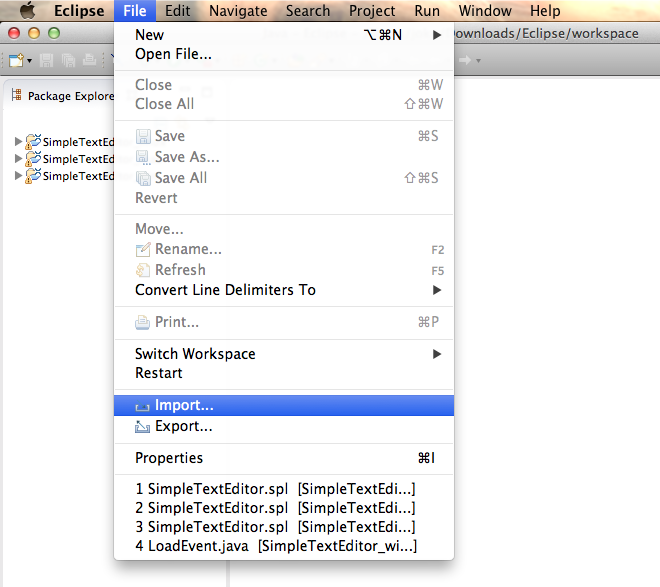Open the Apple menu
660x587 pixels.
[28, 11]
